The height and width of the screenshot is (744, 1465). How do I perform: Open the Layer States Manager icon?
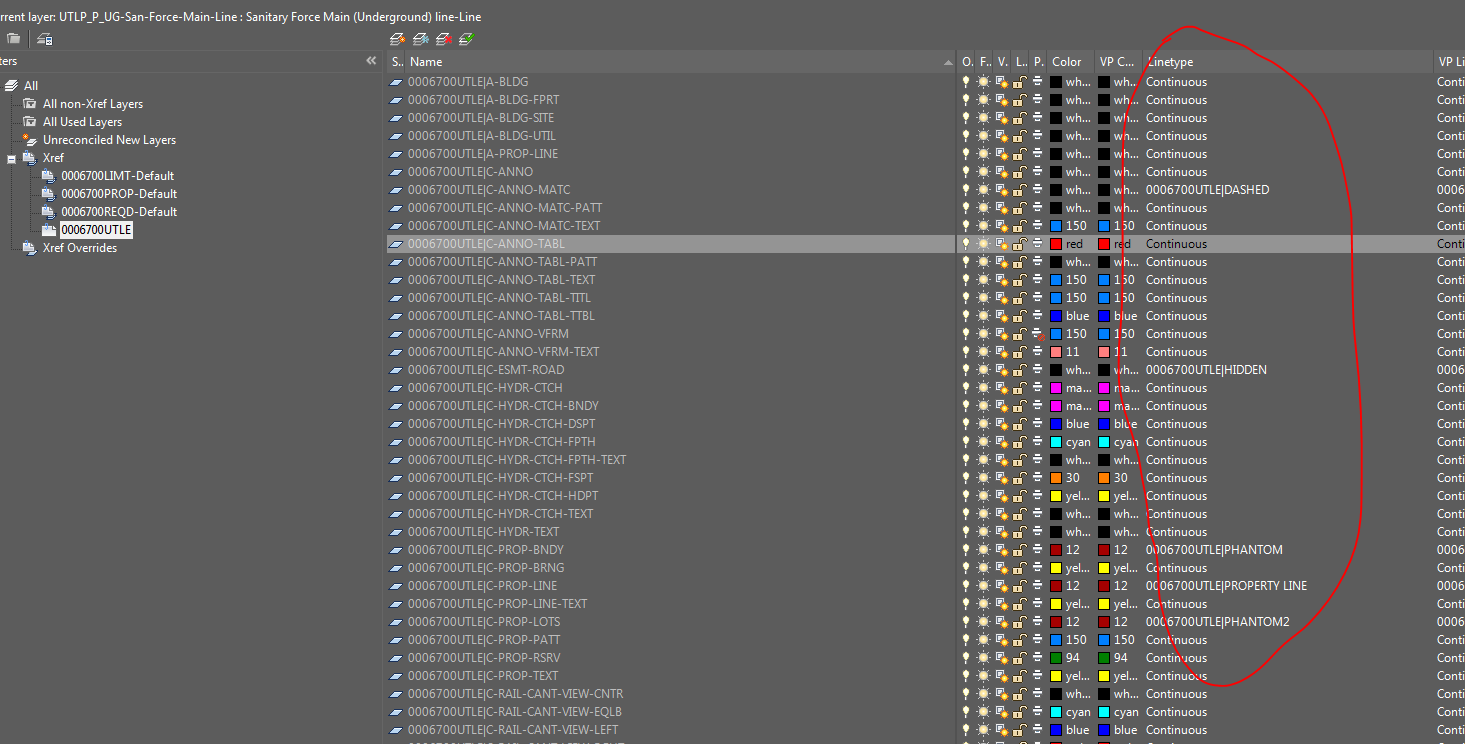click(x=45, y=39)
